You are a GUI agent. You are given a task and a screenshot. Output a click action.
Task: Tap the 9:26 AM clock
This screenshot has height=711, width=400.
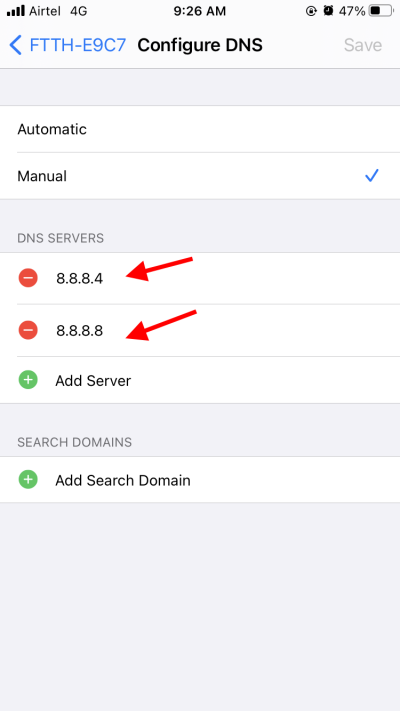pos(200,11)
